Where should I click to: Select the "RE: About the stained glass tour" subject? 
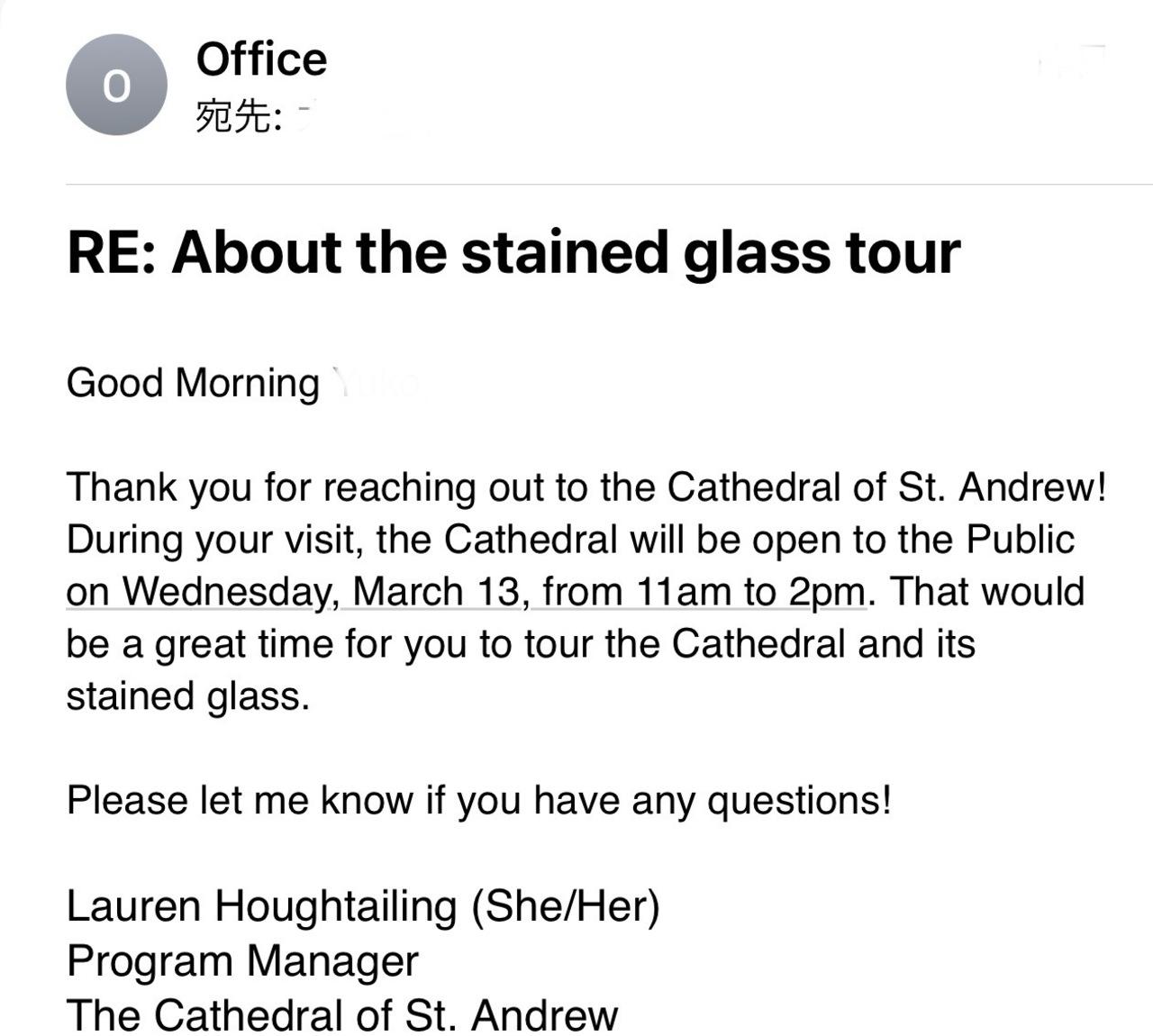tap(513, 252)
